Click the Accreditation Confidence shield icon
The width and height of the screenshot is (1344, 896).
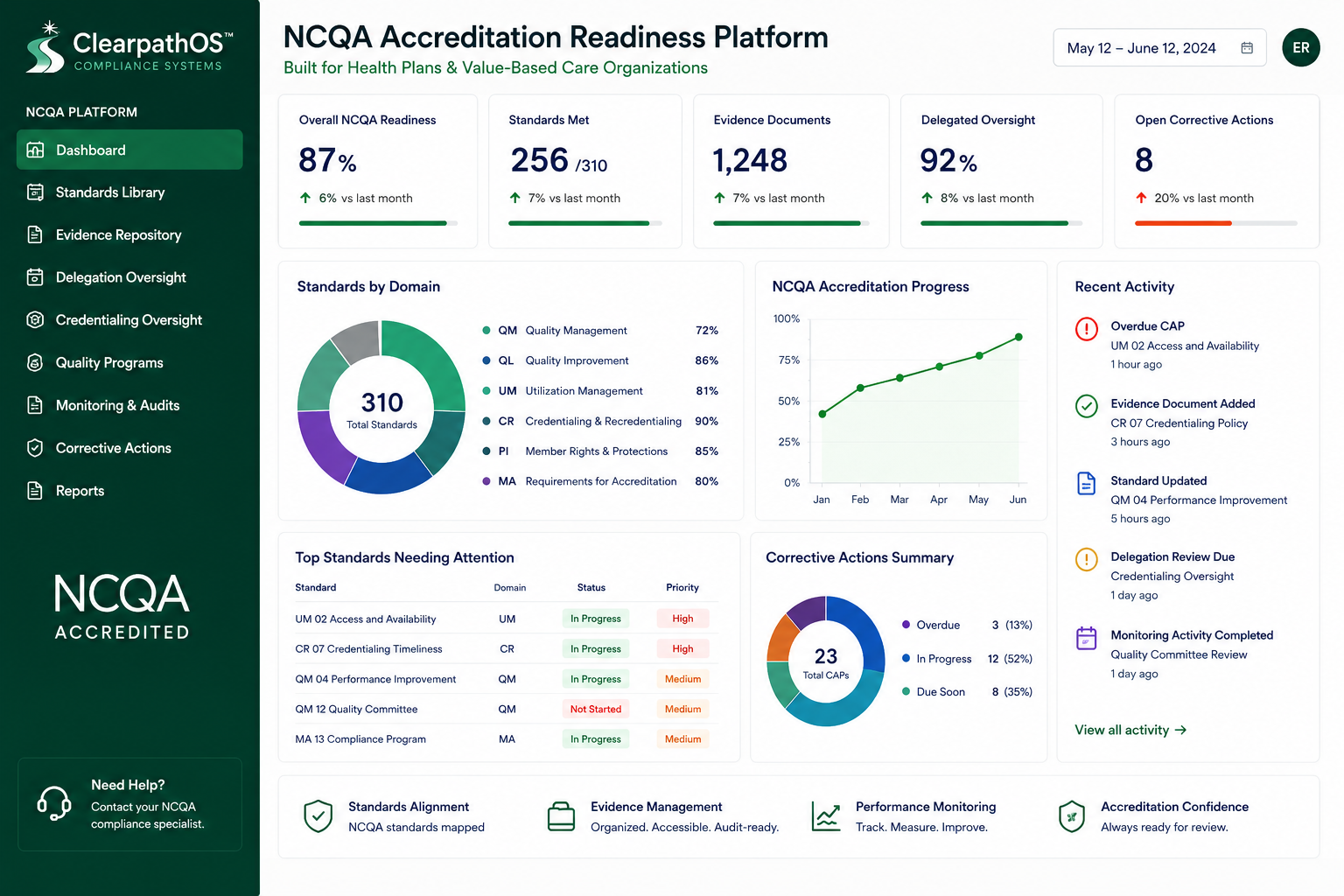(1072, 816)
